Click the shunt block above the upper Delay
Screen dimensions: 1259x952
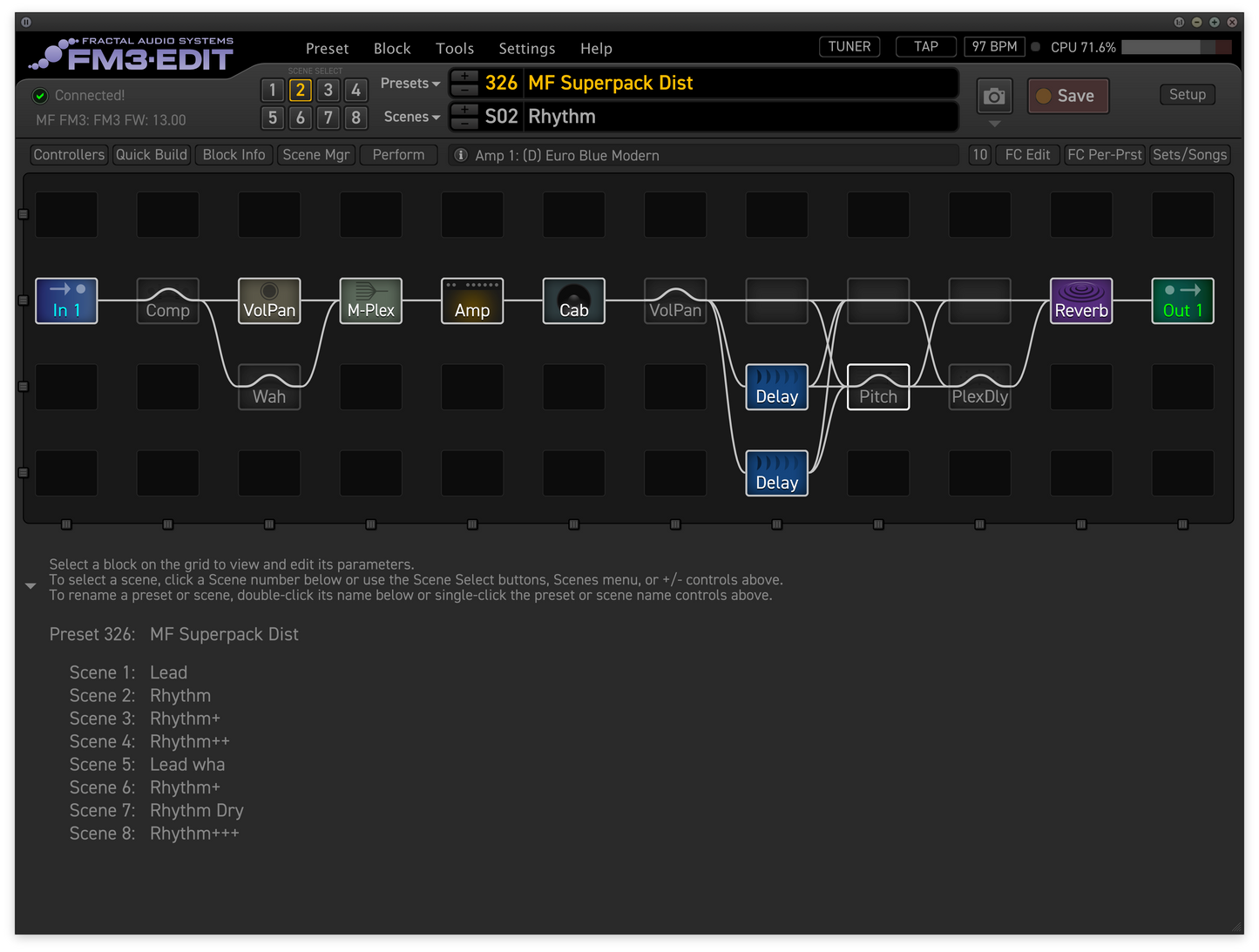pos(777,300)
